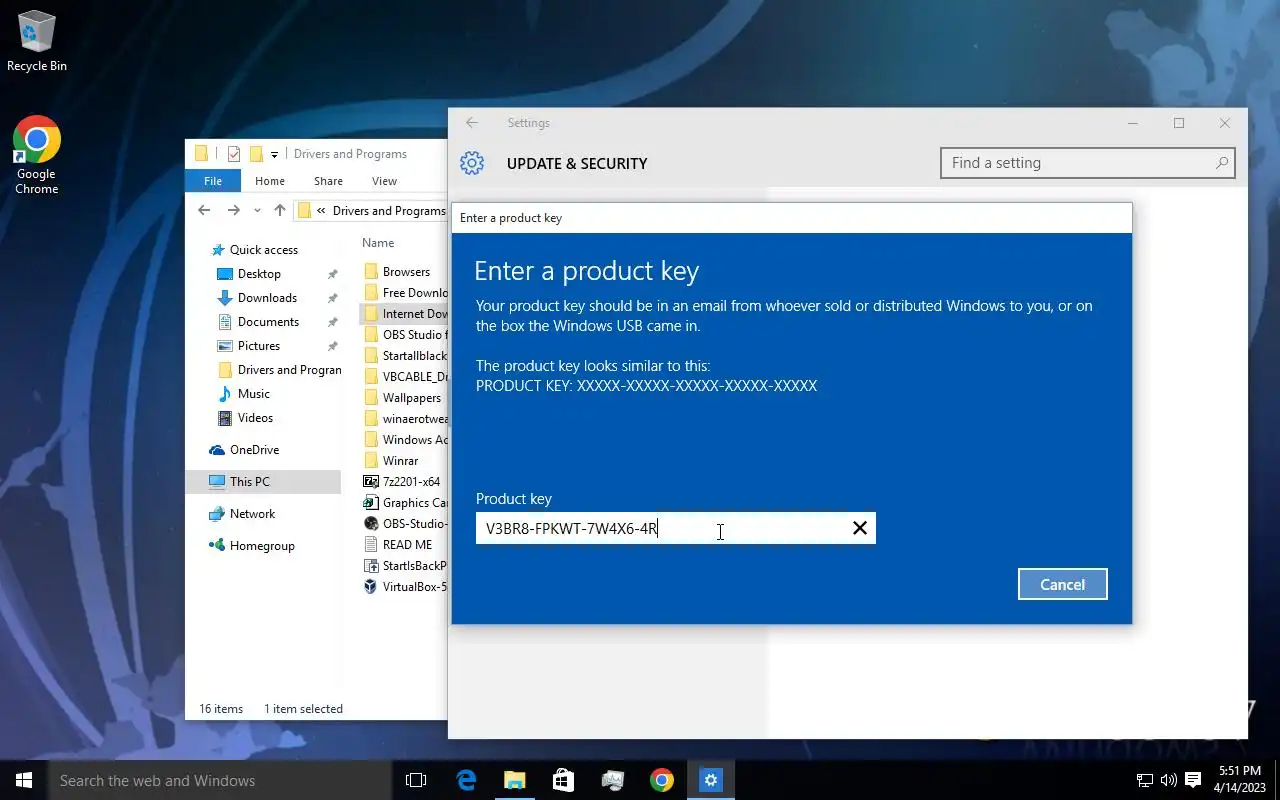The height and width of the screenshot is (800, 1280).
Task: Select Videos in navigation pane
Action: [x=255, y=418]
